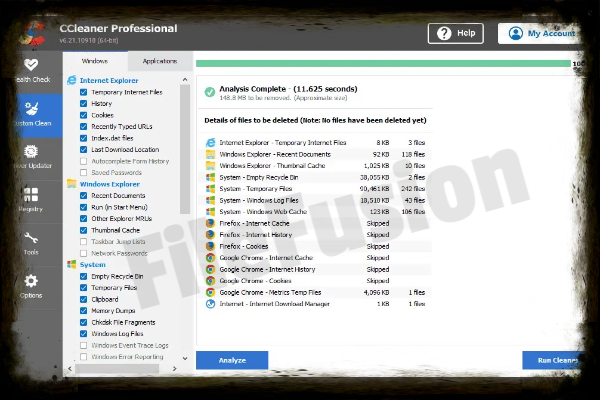
Task: Enable Network Passwords checkbox
Action: (x=83, y=253)
